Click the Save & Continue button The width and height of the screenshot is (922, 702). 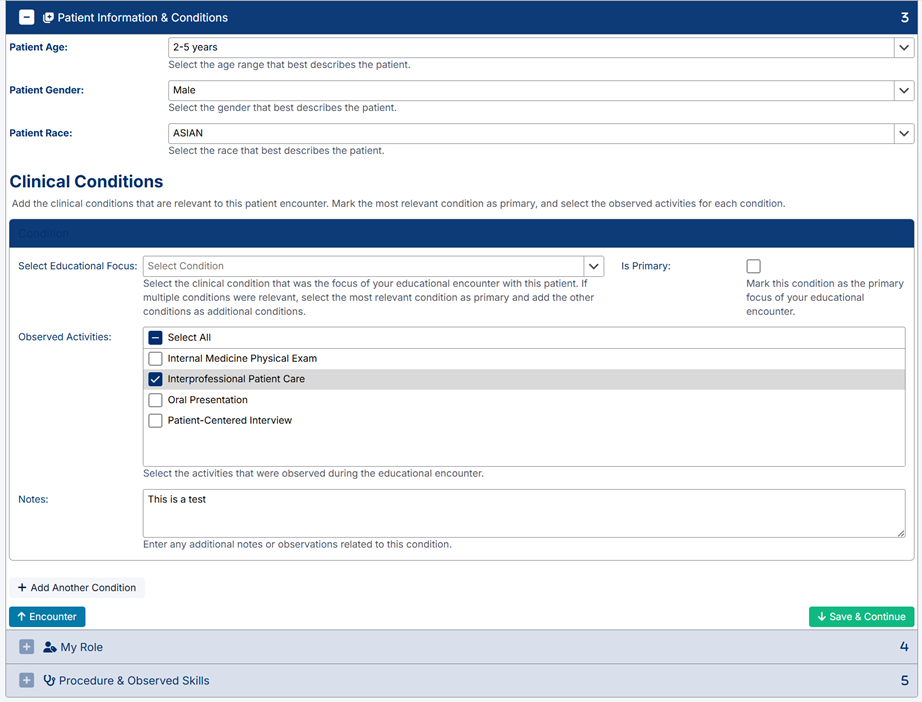coord(861,617)
